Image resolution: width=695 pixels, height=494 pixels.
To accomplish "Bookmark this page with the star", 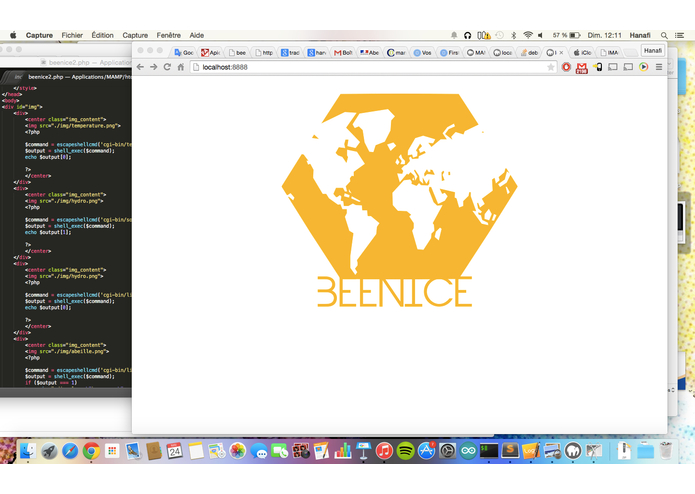I will 550,67.
